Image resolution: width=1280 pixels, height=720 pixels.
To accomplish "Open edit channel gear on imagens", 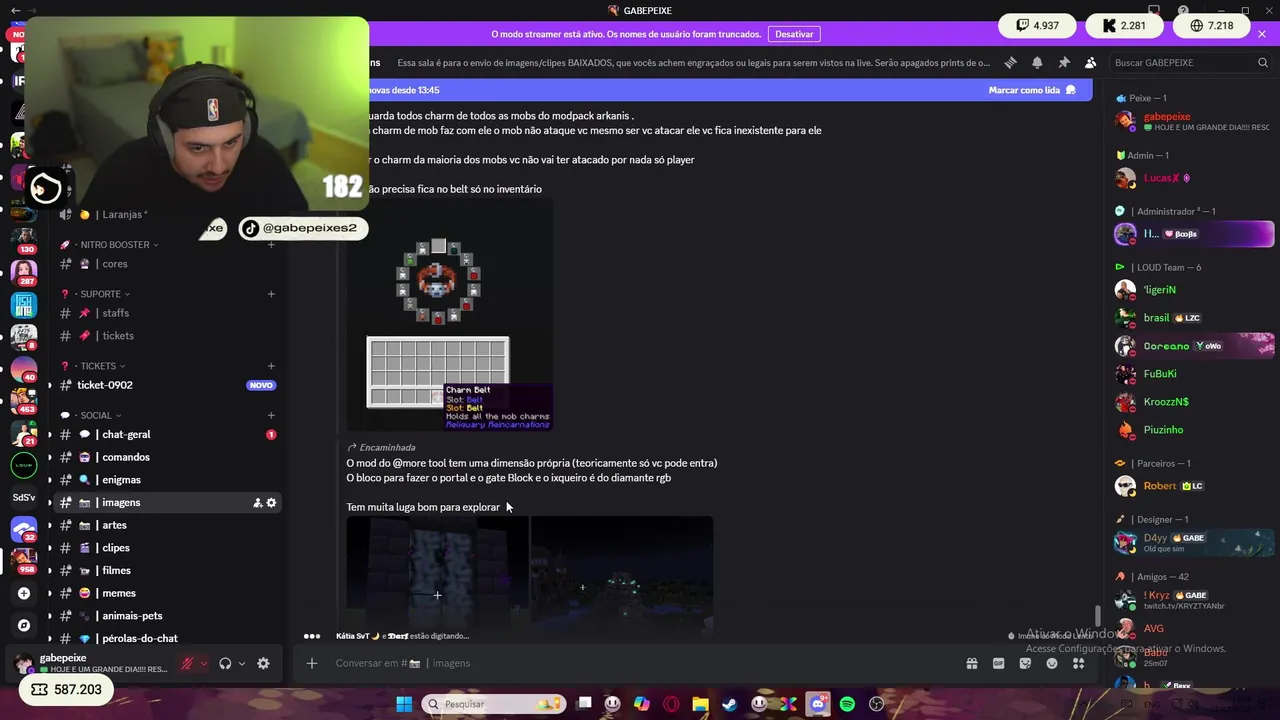I will [271, 503].
